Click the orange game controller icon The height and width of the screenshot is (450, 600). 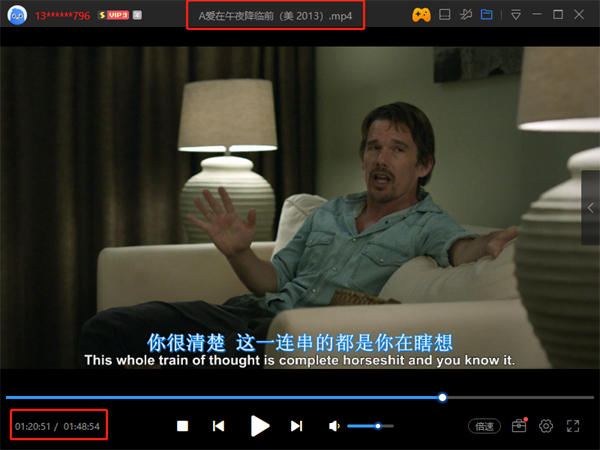click(x=422, y=15)
